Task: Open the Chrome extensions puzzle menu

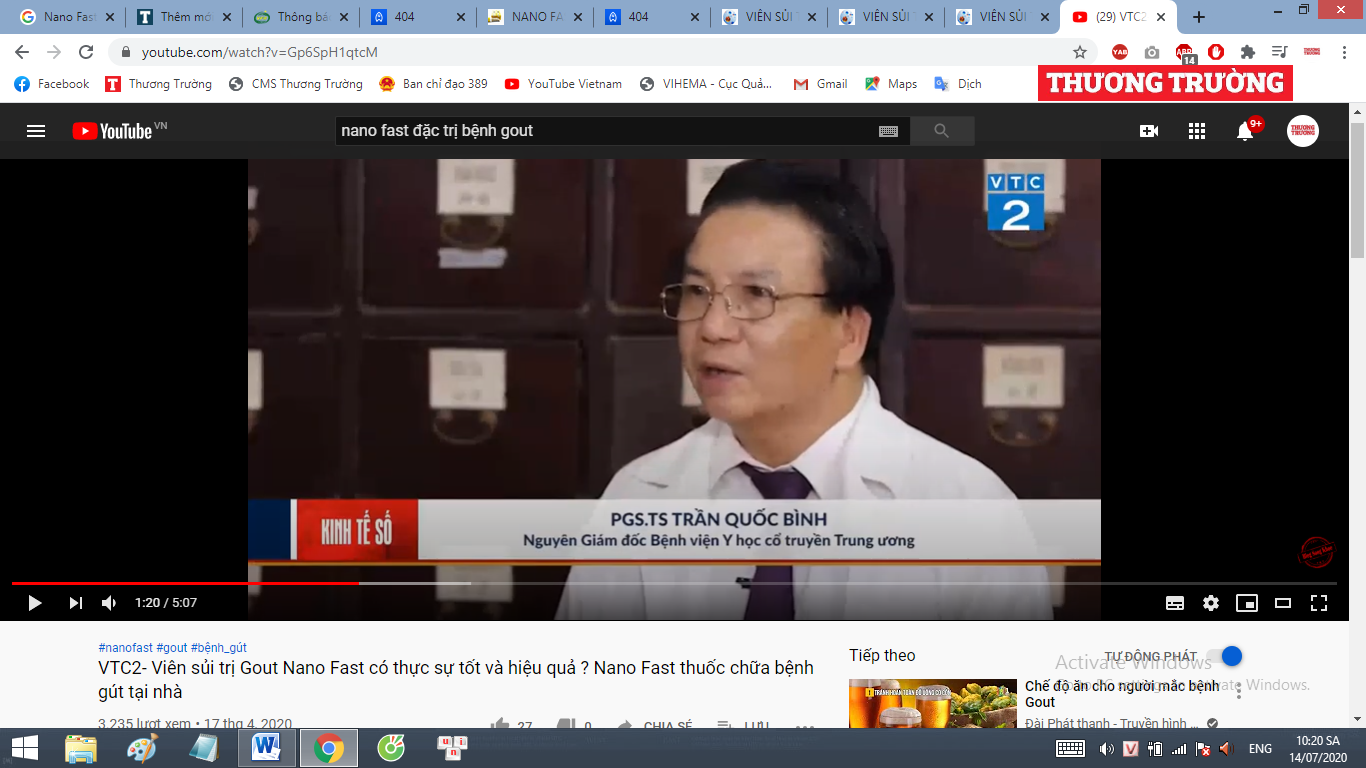Action: pyautogui.click(x=1247, y=52)
